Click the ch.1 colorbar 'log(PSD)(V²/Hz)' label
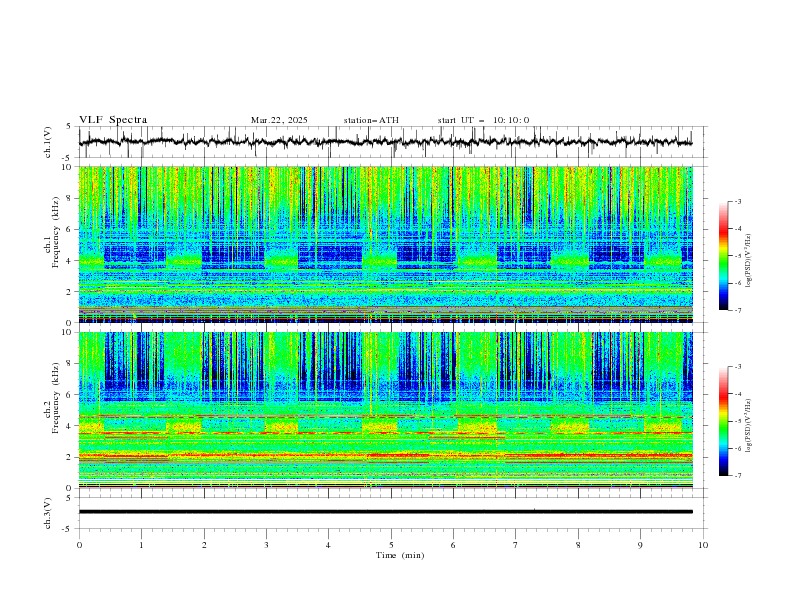 click(749, 260)
